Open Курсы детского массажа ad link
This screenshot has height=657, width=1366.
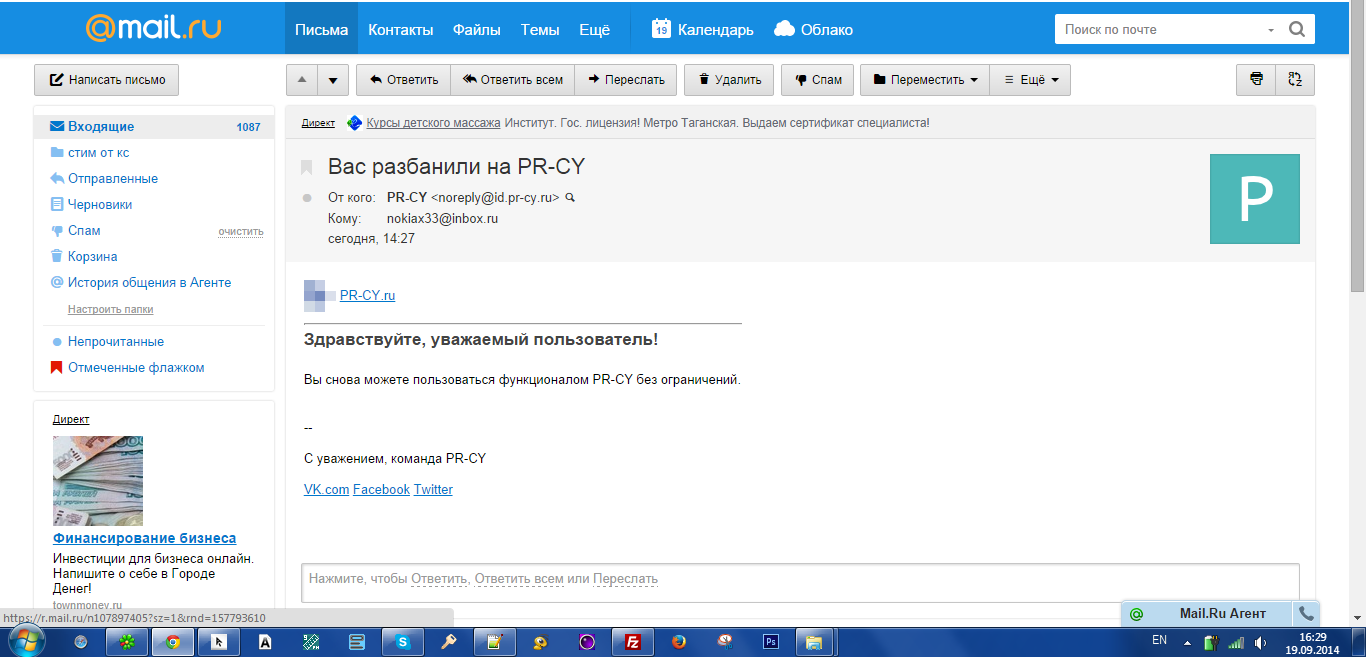433,123
